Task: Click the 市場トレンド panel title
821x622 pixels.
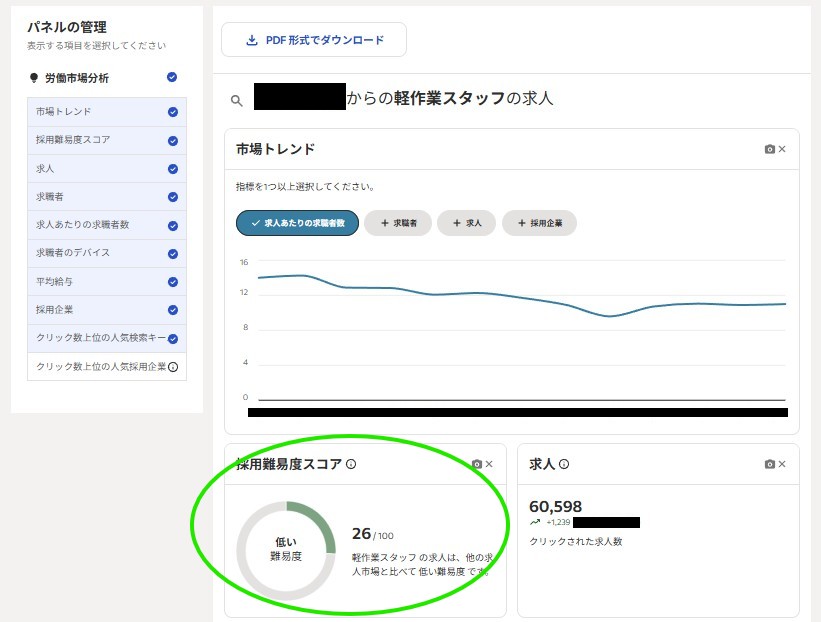Action: pyautogui.click(x=275, y=149)
